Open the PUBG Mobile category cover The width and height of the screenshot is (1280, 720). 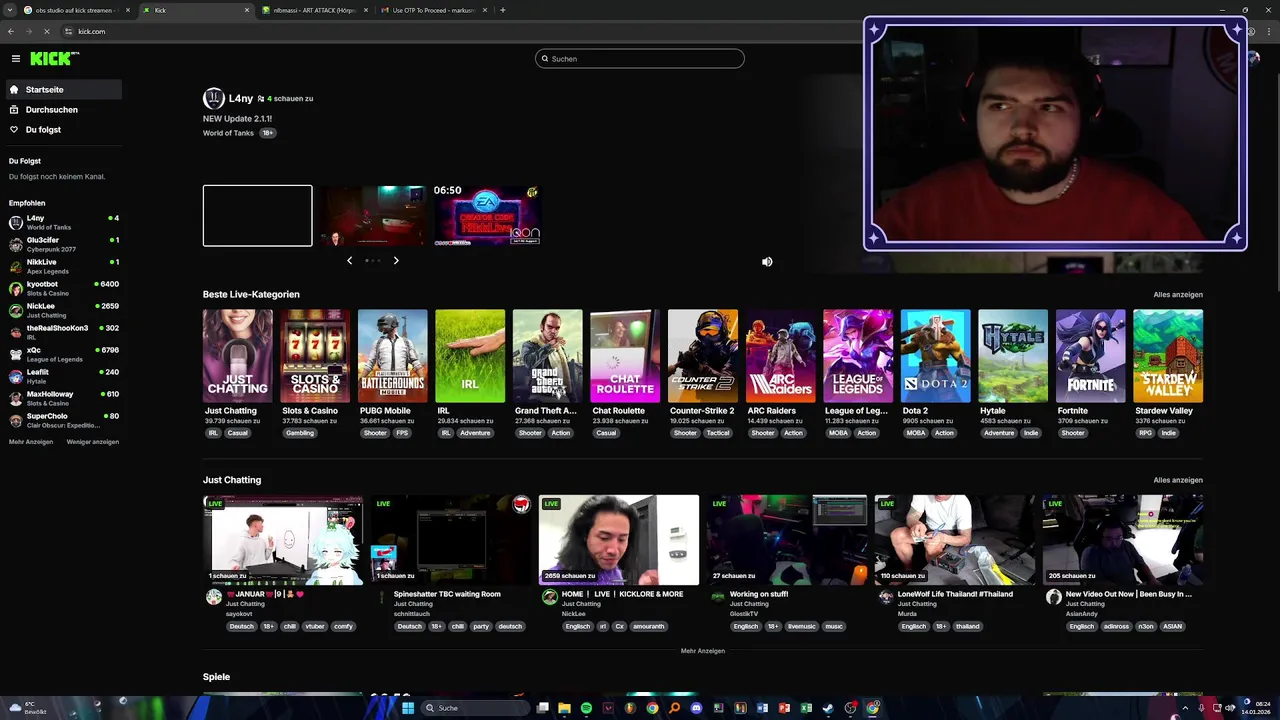click(392, 356)
